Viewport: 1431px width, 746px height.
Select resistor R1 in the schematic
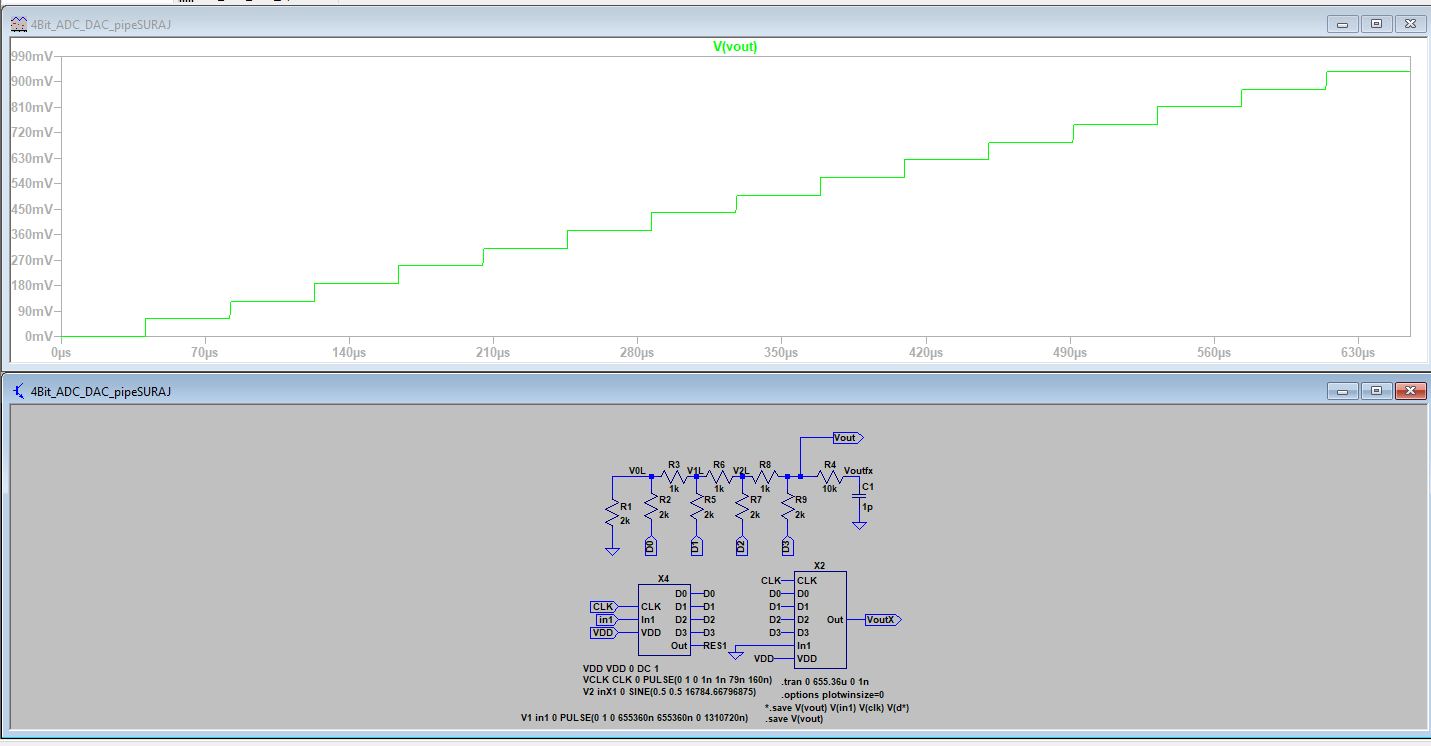pyautogui.click(x=612, y=513)
